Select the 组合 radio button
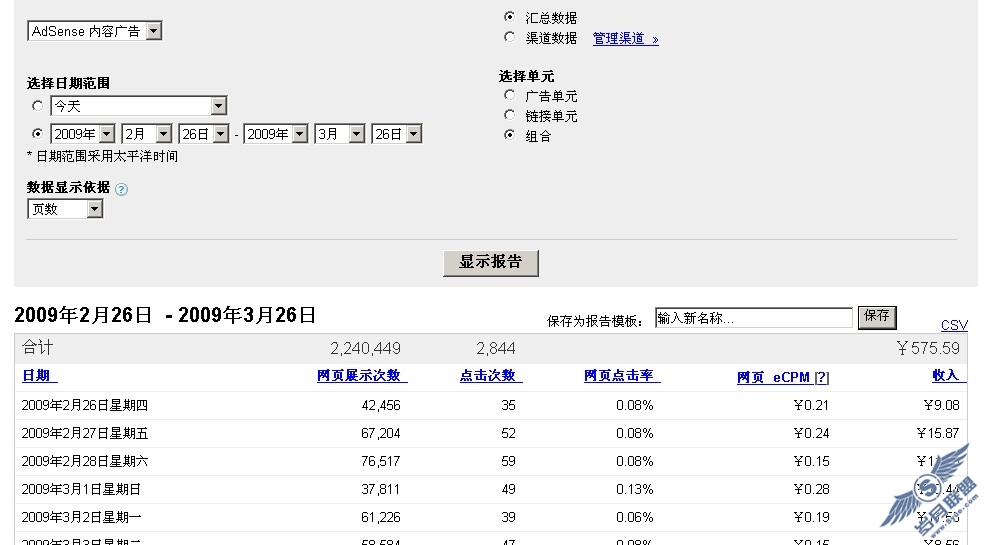This screenshot has height=545, width=984. [x=509, y=135]
